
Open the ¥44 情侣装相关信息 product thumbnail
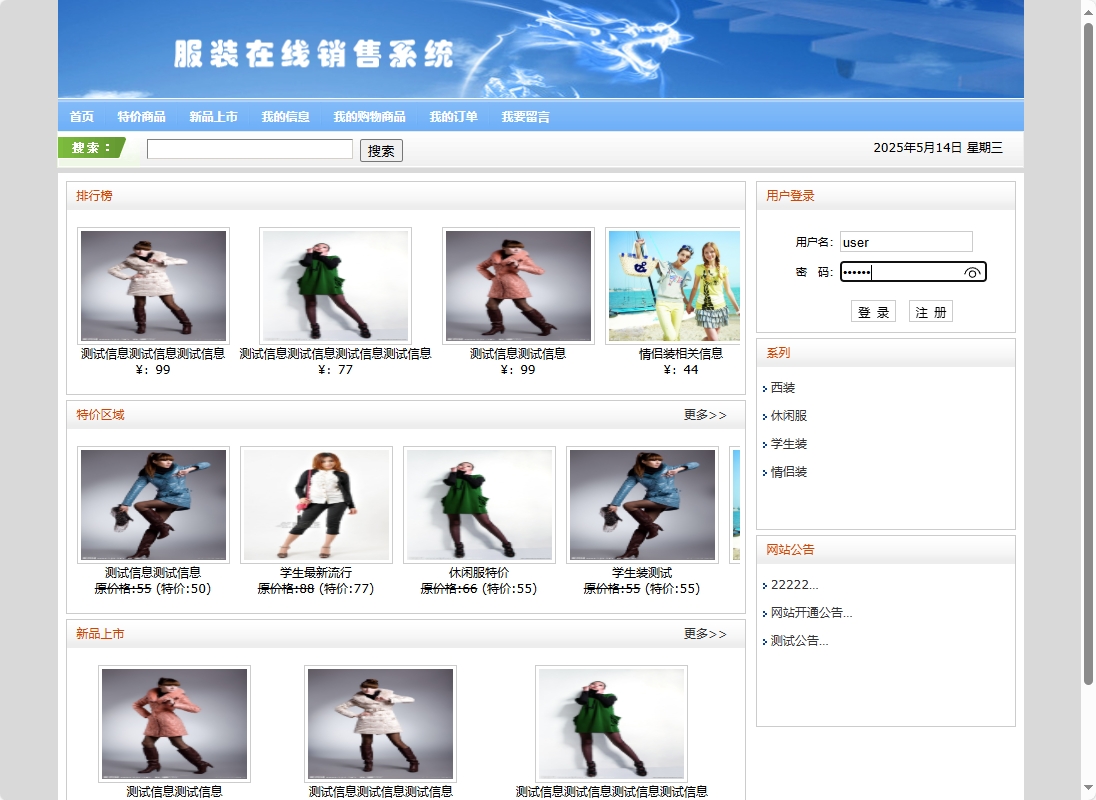click(673, 285)
